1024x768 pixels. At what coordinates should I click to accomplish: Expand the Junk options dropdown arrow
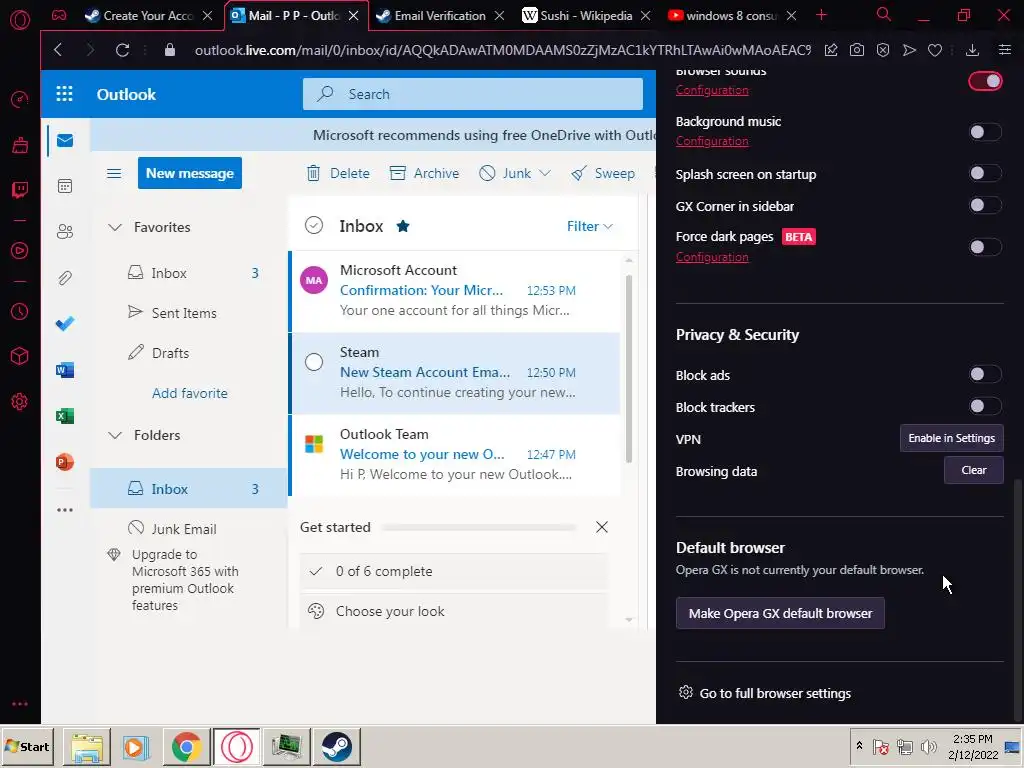(545, 173)
